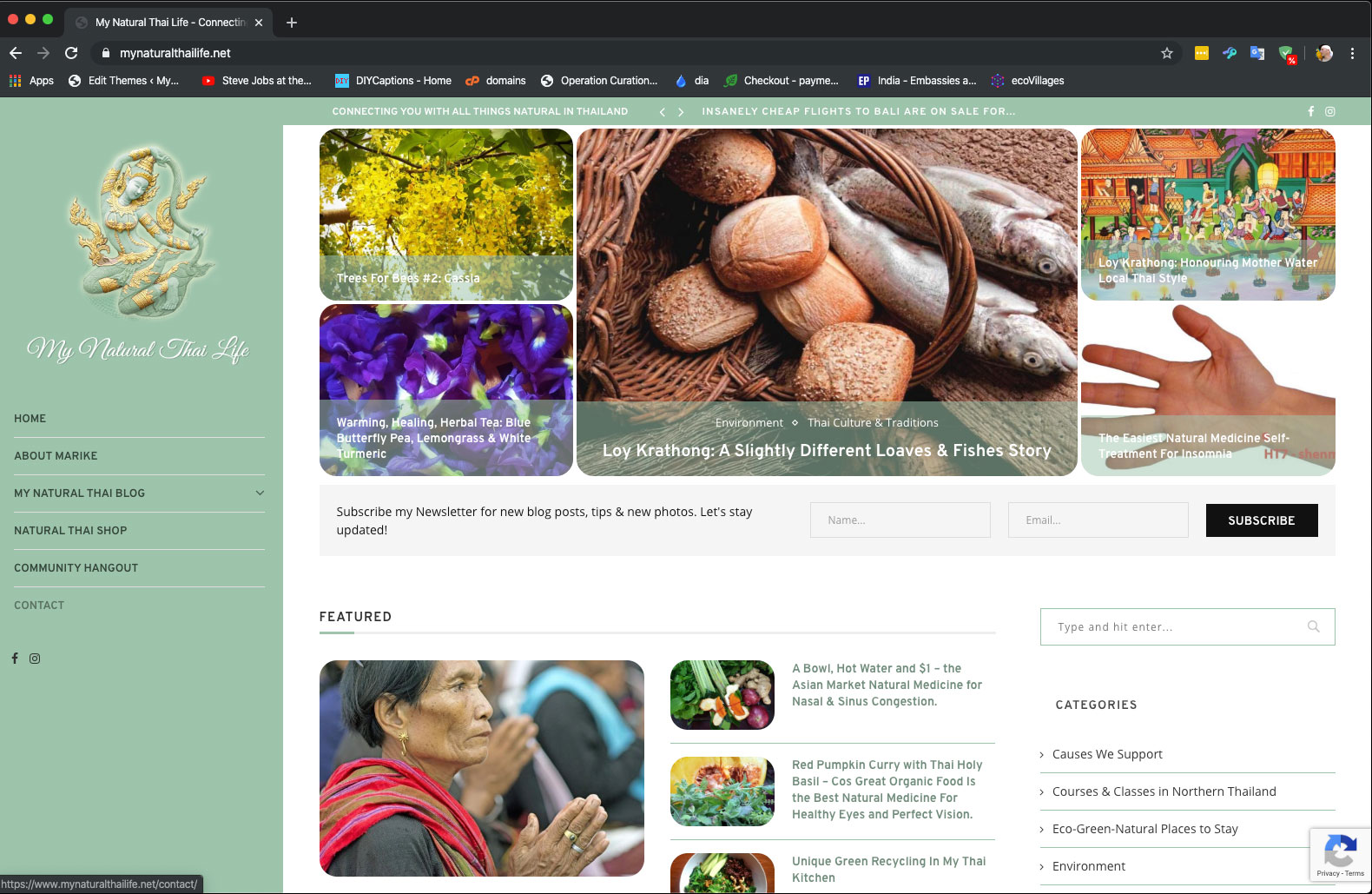Close the My Natural Thai Life tab

click(259, 23)
